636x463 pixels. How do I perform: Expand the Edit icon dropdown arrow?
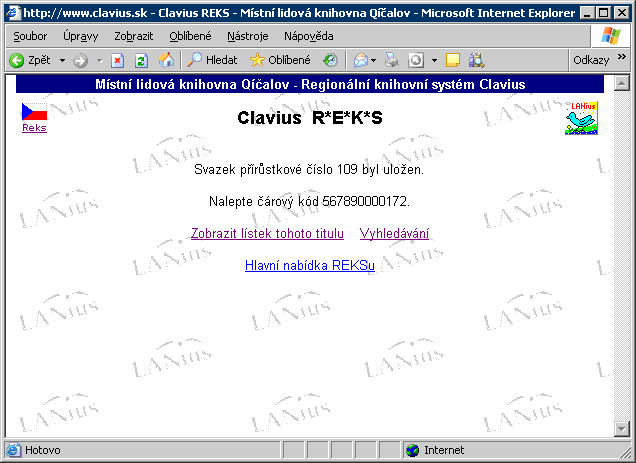pos(434,60)
